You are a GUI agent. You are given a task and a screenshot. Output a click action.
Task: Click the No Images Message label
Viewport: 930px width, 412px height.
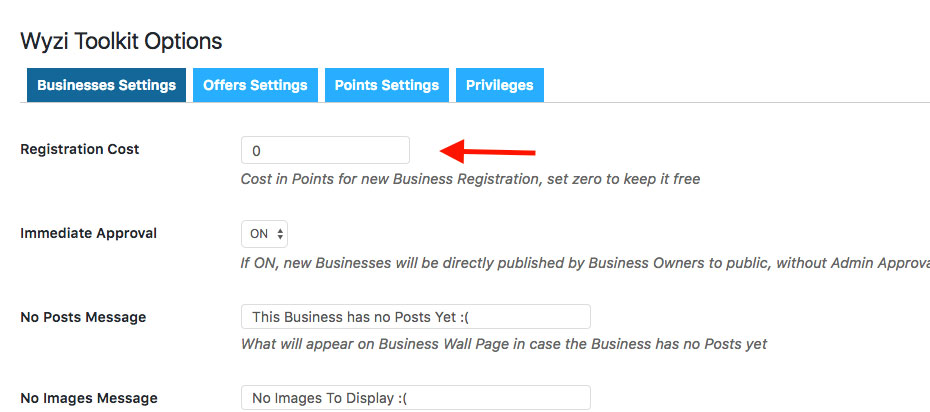pyautogui.click(x=89, y=398)
